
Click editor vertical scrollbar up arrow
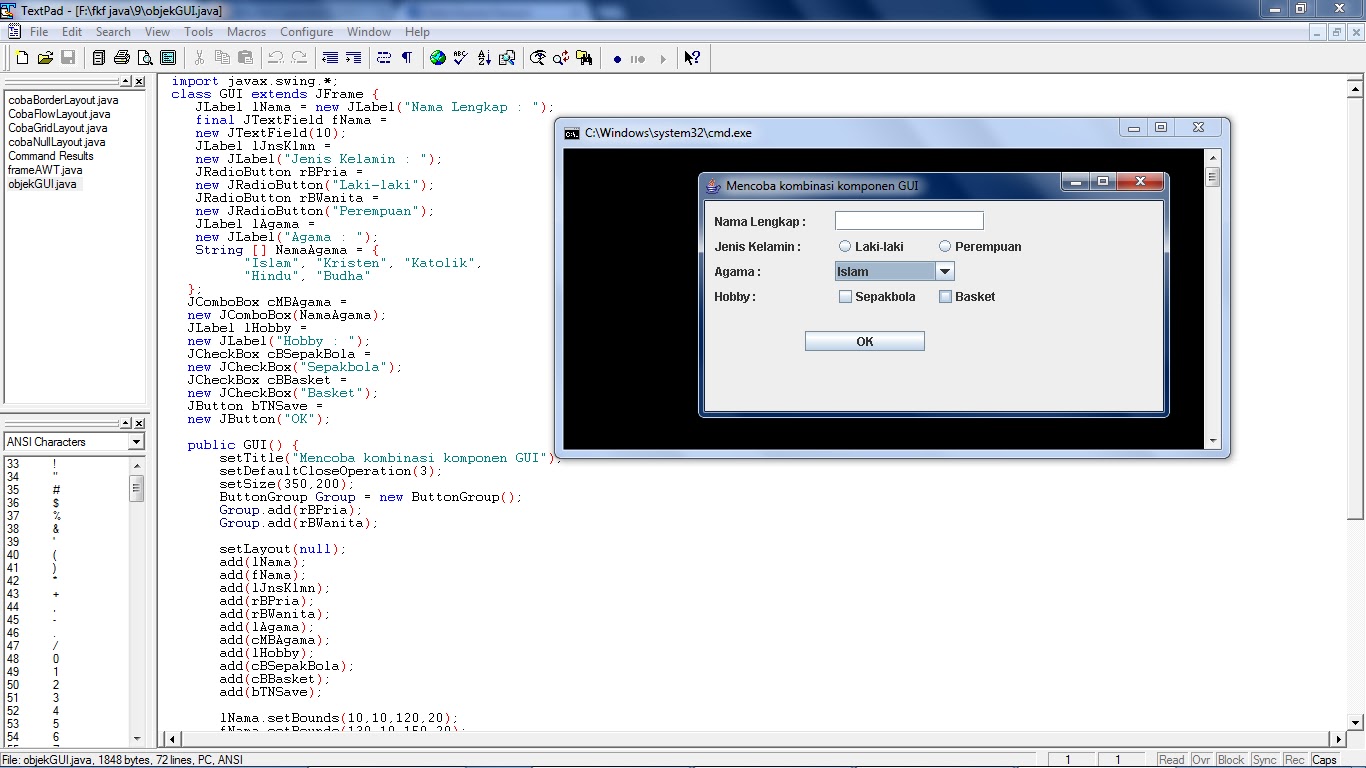tap(1356, 89)
